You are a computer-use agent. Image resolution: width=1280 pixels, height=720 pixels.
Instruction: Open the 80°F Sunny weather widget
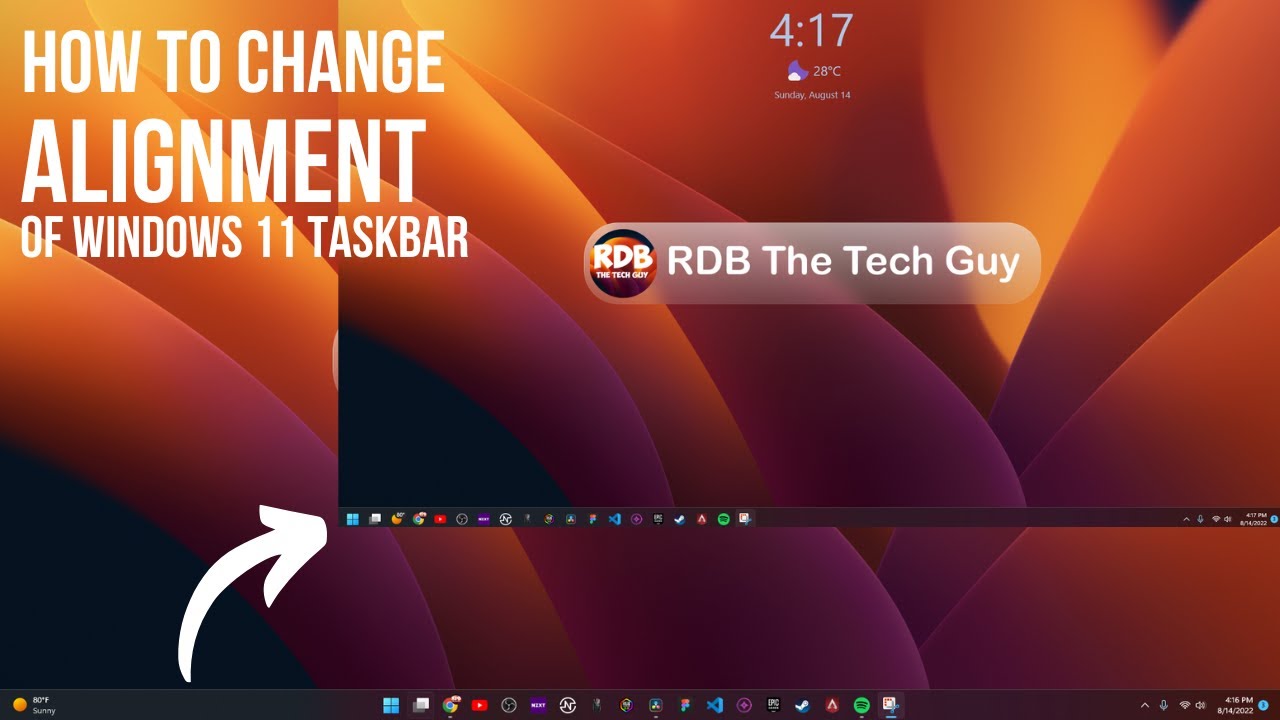point(34,705)
